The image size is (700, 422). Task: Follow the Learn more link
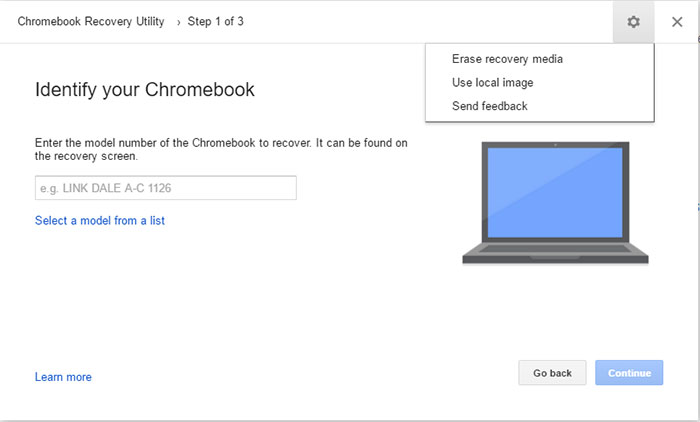point(63,377)
